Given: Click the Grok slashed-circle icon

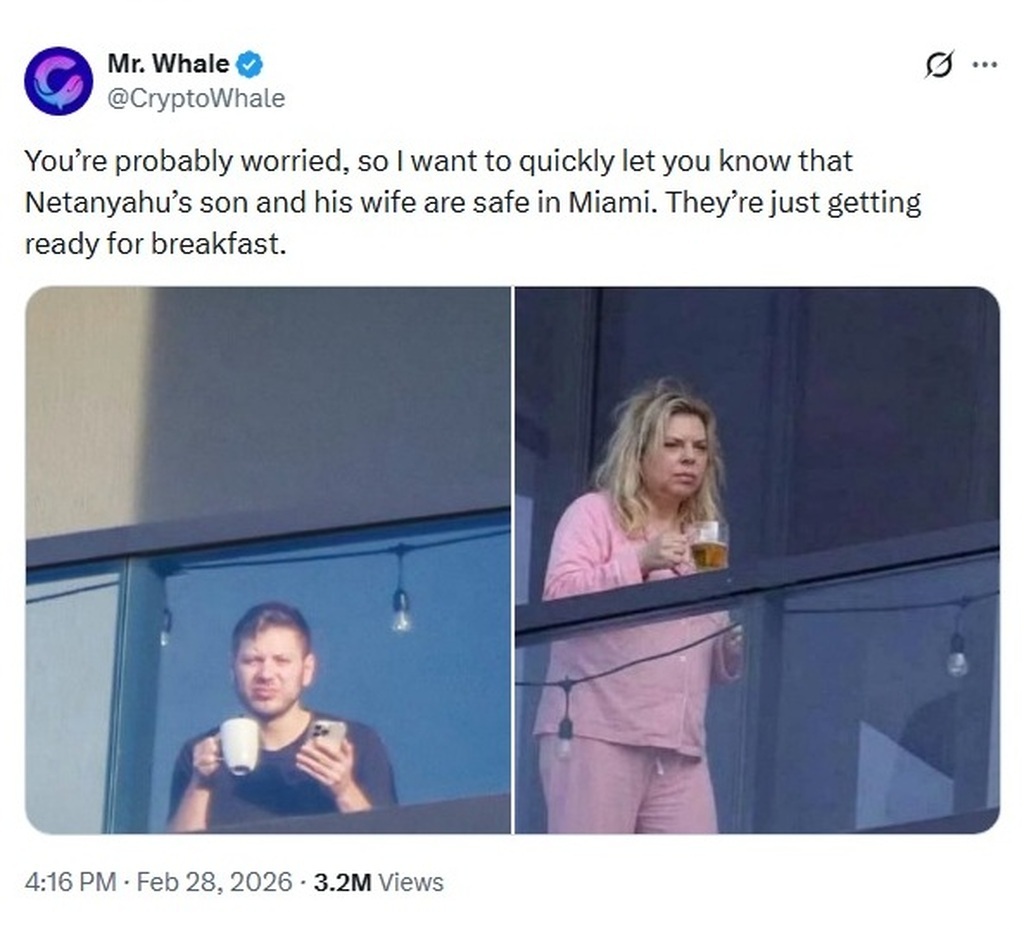Looking at the screenshot, I should tap(939, 65).
